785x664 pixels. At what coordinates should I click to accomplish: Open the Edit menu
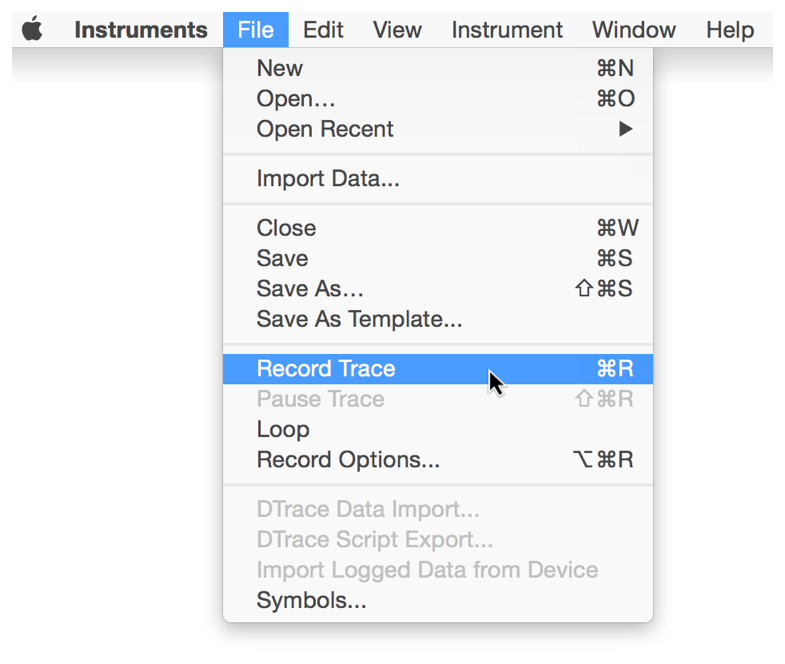click(x=323, y=30)
